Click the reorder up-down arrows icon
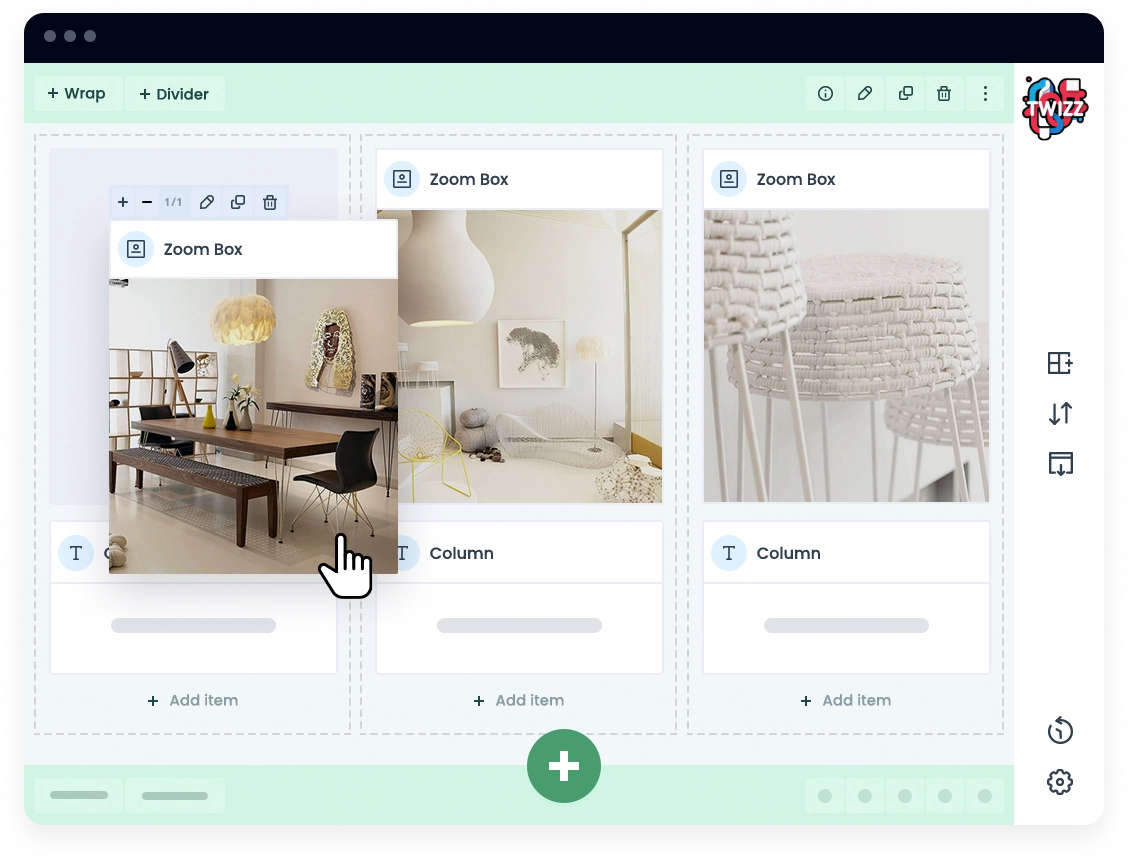 point(1060,413)
